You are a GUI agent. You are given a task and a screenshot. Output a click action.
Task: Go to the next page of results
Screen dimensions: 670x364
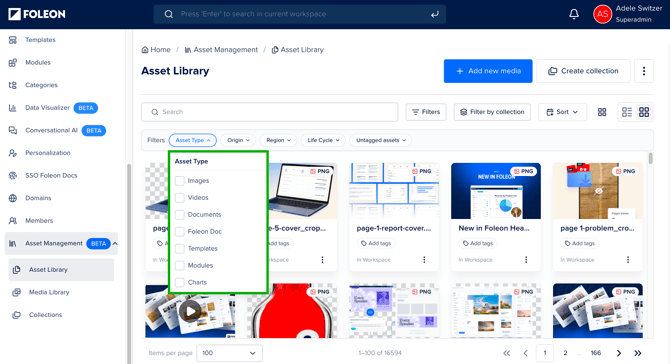point(619,353)
